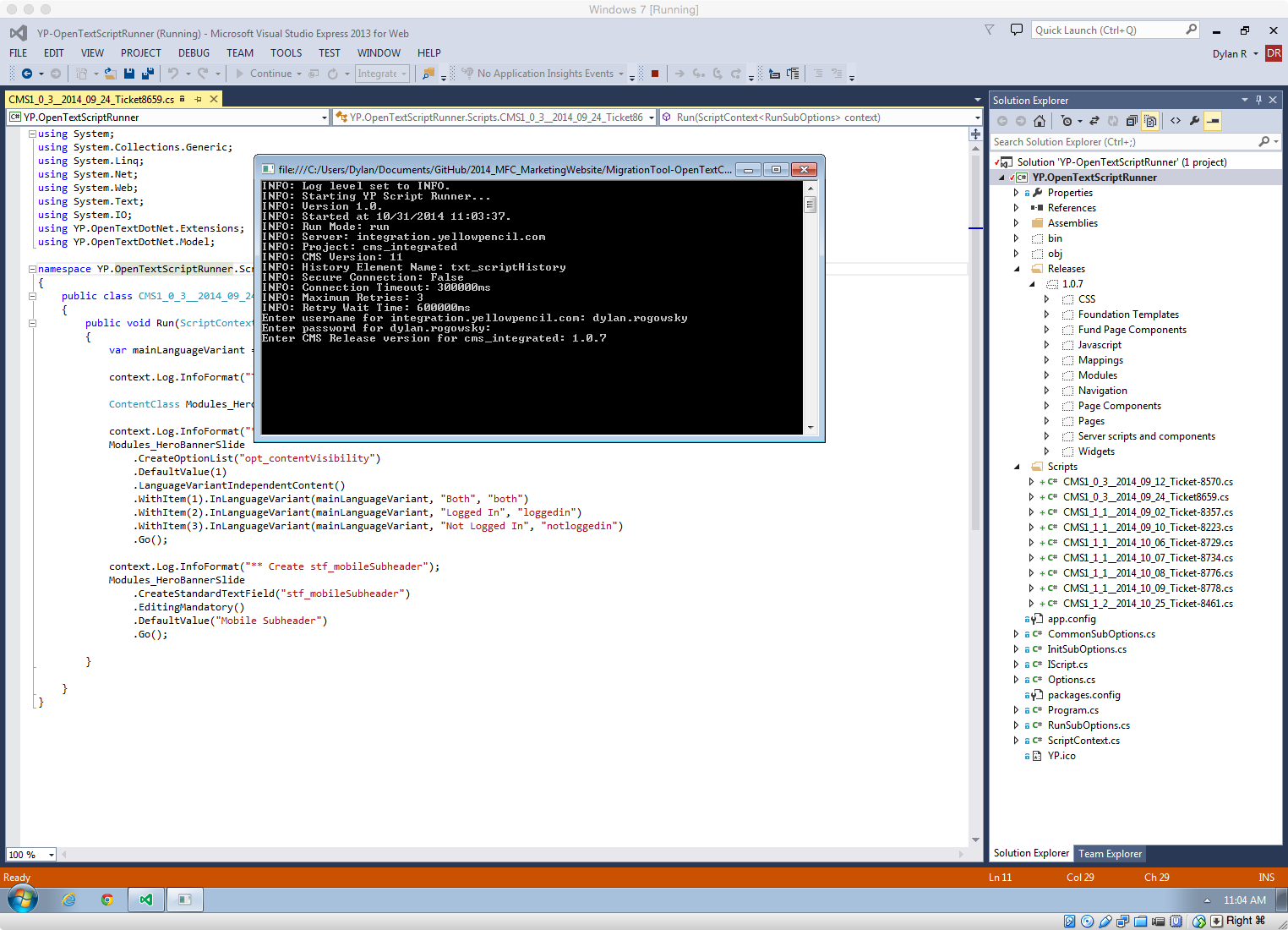Viewport: 1288px width, 930px height.
Task: Collapse the using directives region
Action: [32, 134]
